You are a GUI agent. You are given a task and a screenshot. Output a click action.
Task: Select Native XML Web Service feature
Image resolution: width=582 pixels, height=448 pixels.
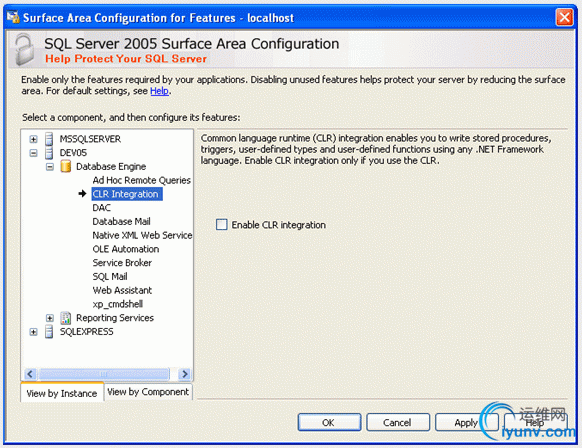pos(142,235)
